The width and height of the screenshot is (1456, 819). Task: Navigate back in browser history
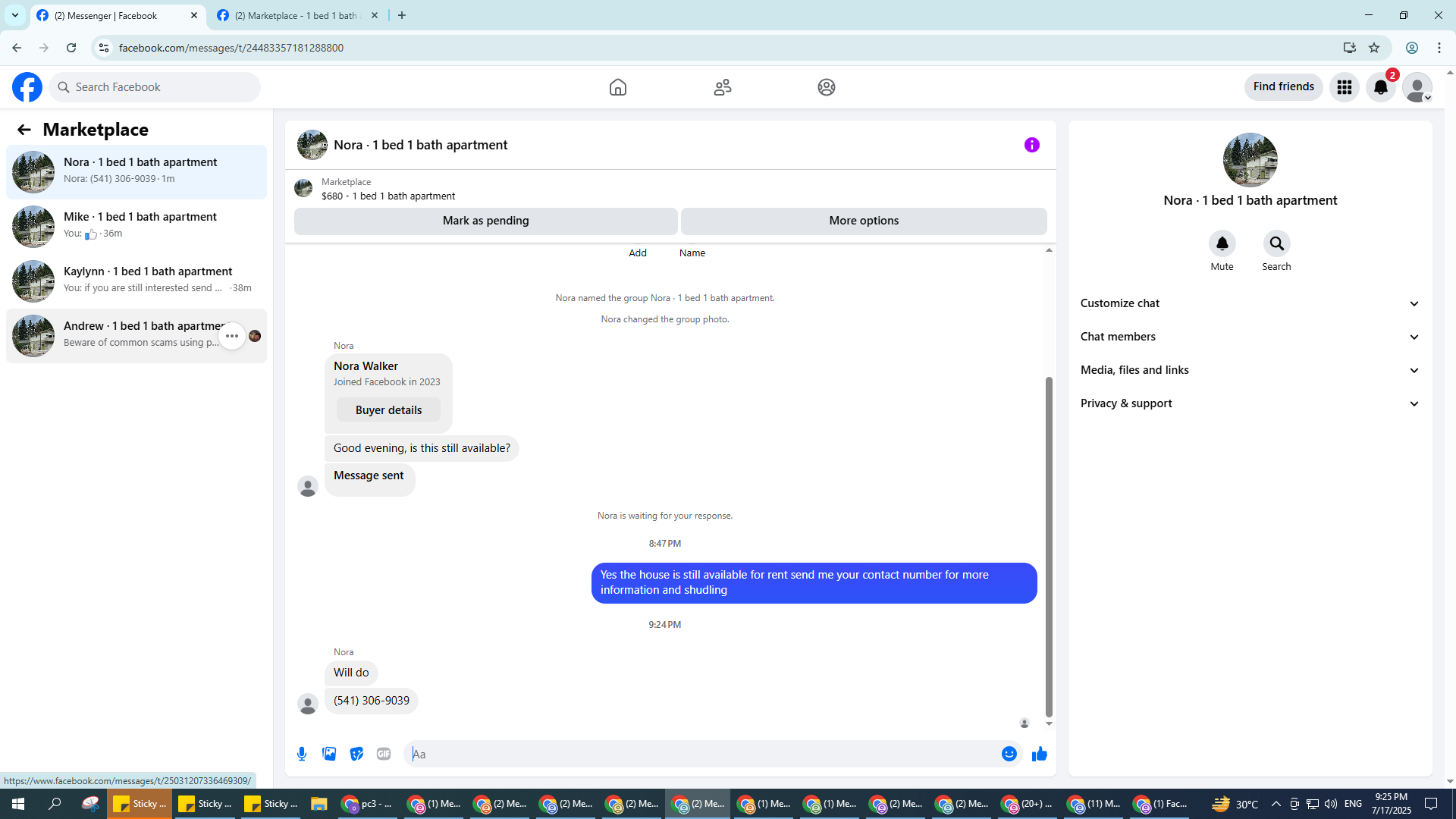(17, 48)
